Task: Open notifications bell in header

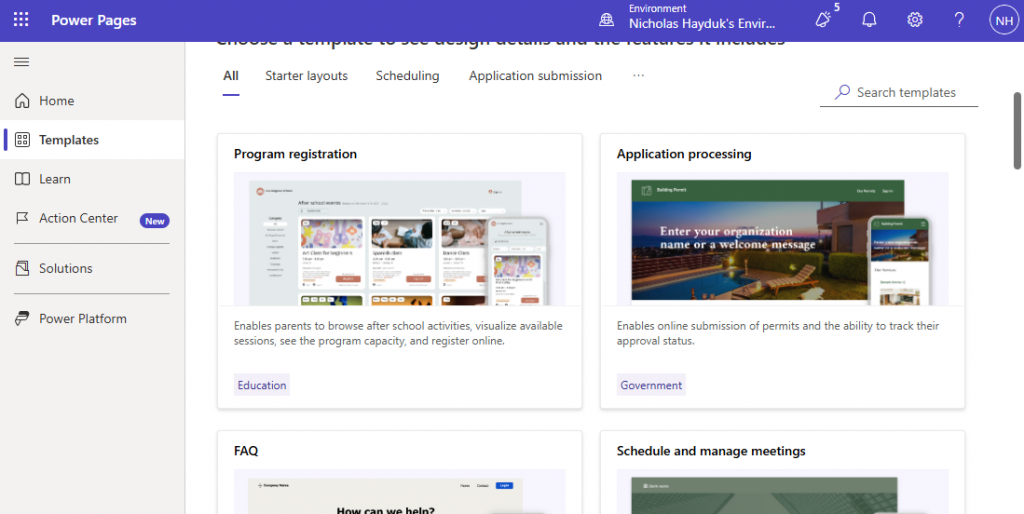Action: (869, 20)
